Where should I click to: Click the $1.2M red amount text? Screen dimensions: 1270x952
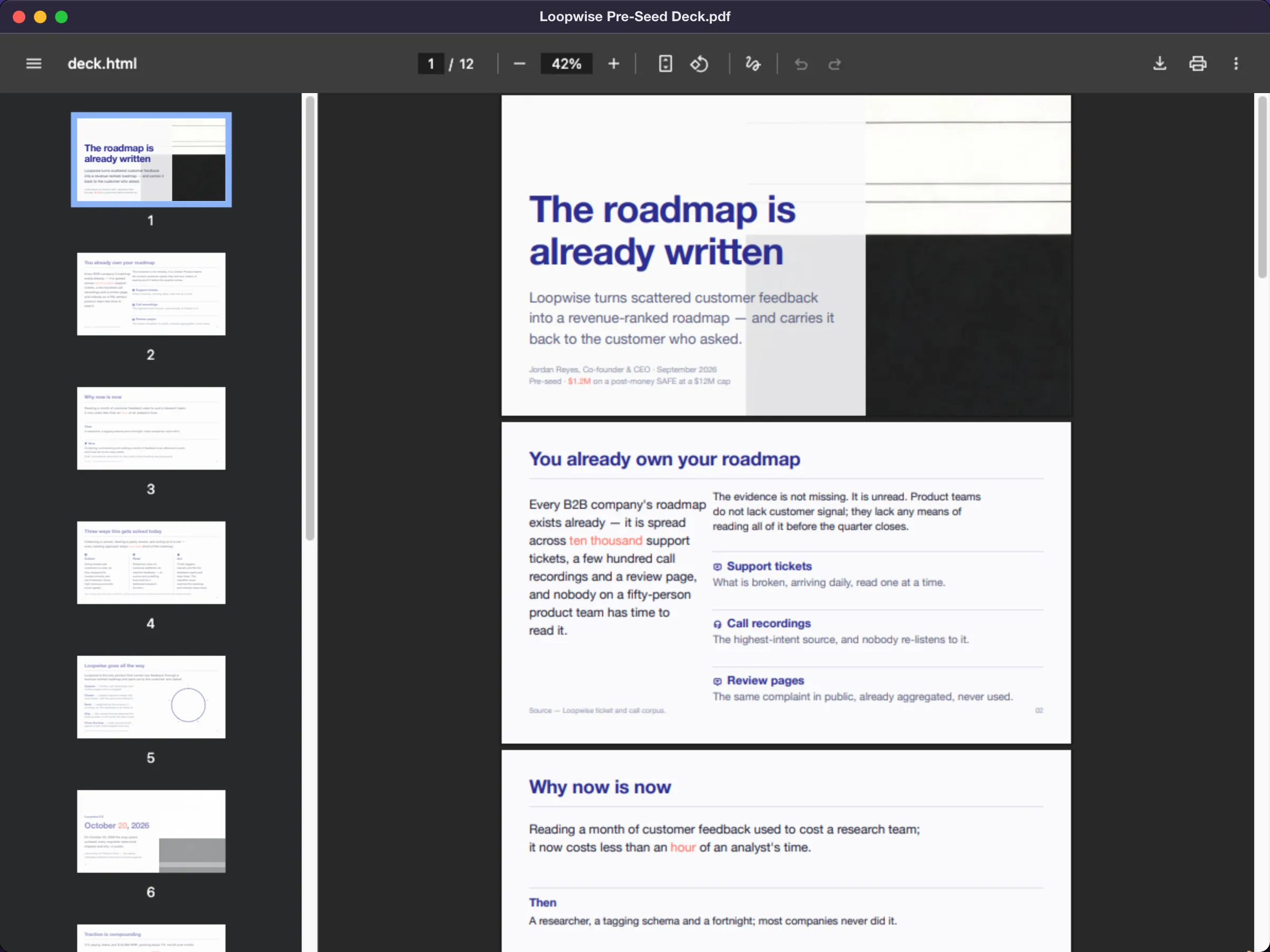[x=579, y=382]
